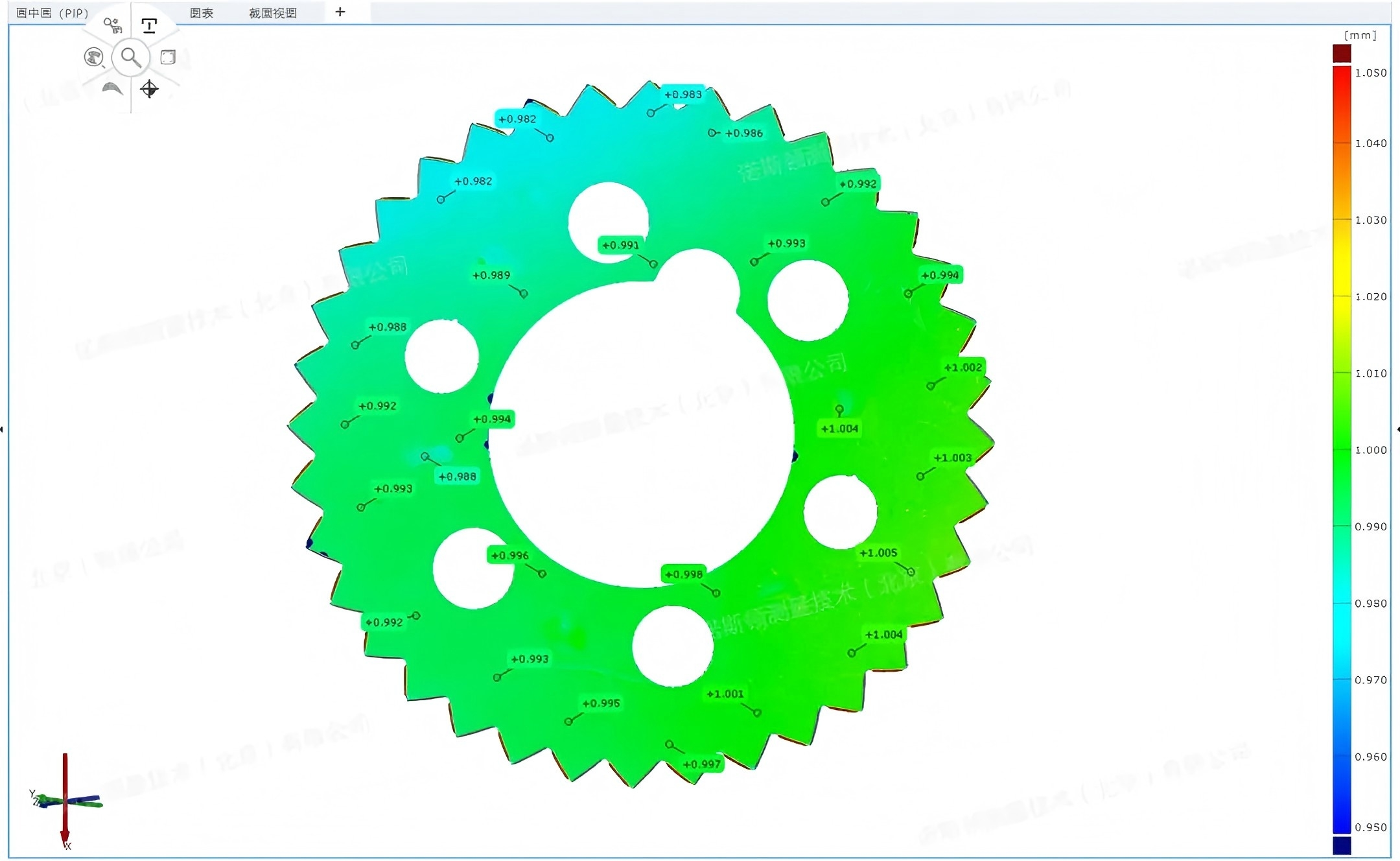The image size is (1400, 861).
Task: Select the +0.983 deviation label at top
Action: (683, 95)
